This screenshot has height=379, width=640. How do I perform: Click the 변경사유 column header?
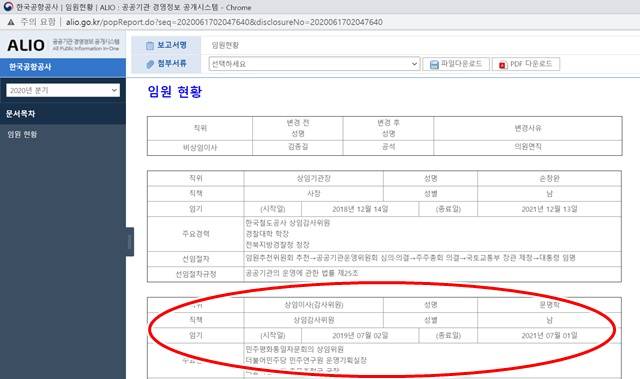528,128
